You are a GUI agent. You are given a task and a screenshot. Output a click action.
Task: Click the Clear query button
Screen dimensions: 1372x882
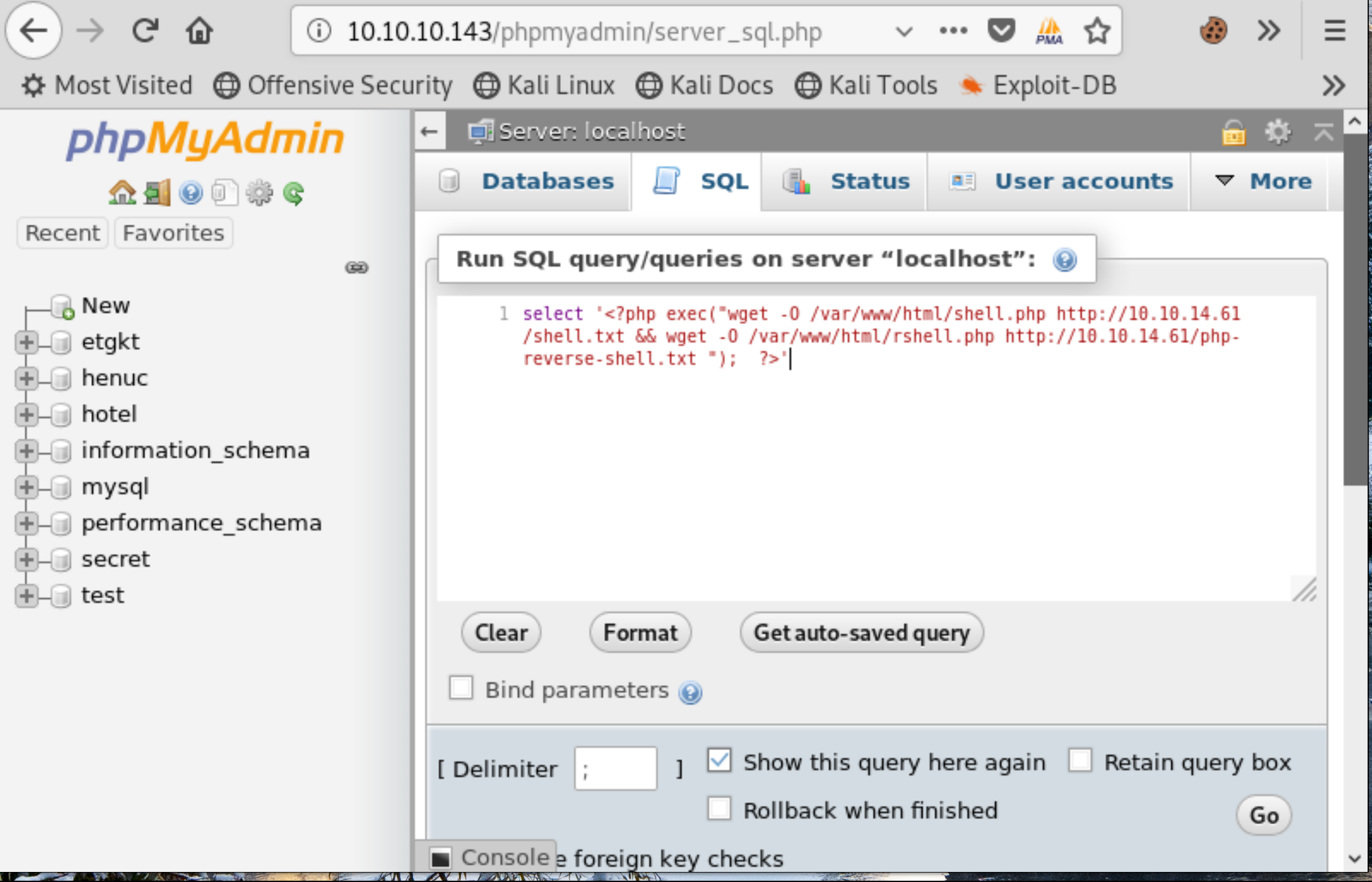click(501, 632)
